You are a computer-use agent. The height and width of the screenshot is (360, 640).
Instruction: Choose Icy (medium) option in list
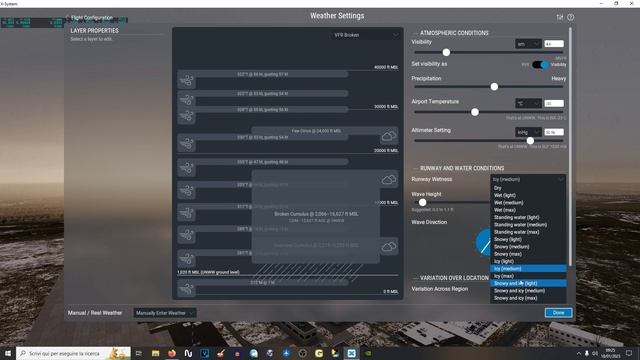point(528,269)
